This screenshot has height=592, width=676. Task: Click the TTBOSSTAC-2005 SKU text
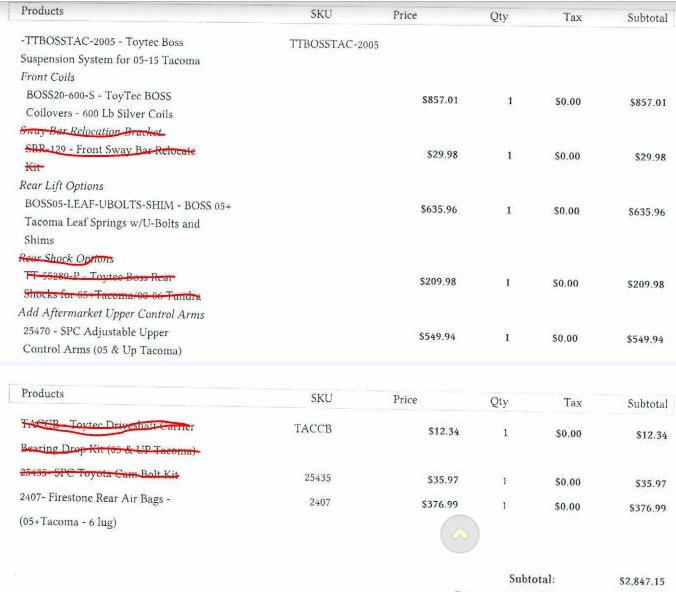tap(334, 44)
